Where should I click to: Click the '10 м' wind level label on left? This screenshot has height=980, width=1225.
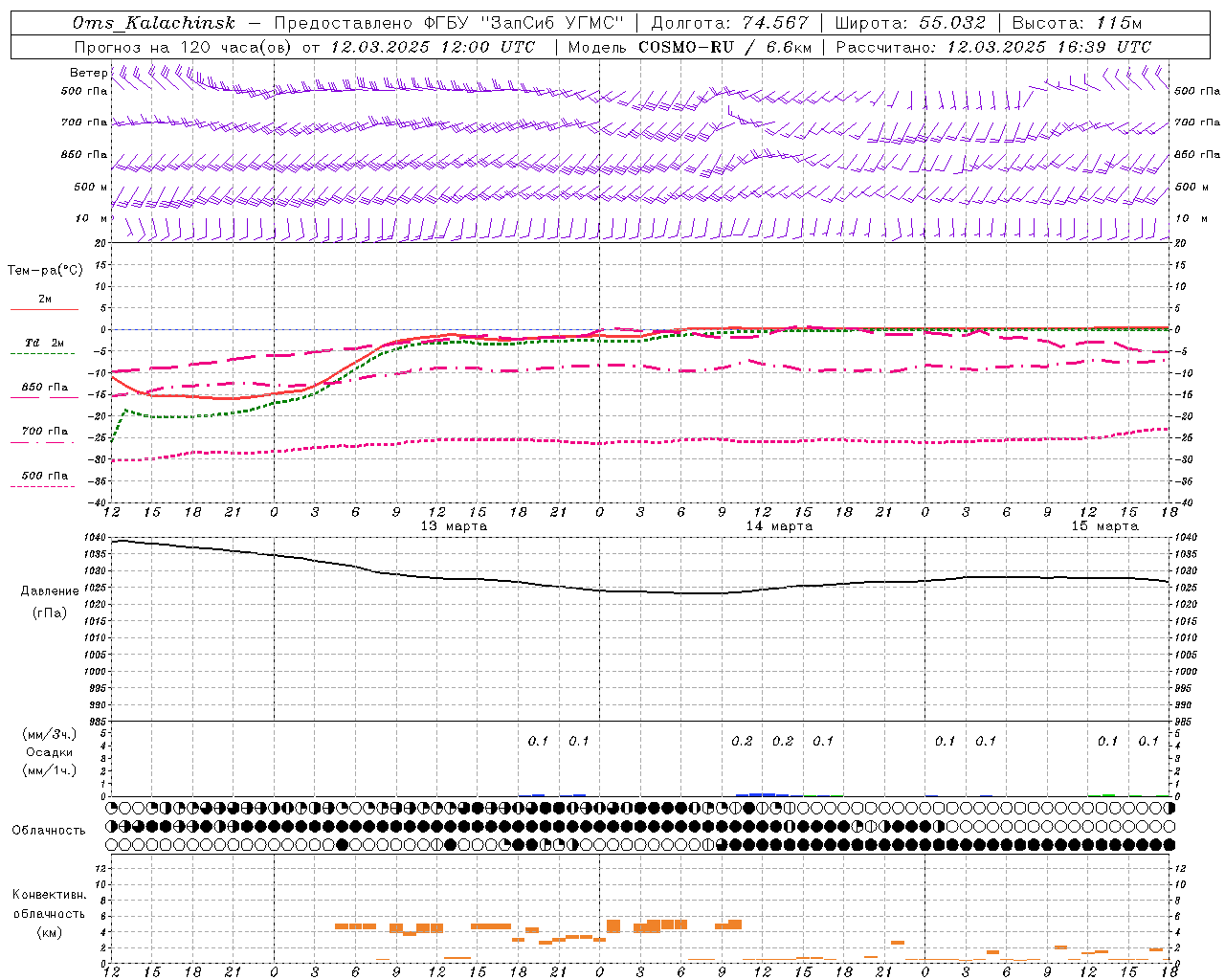click(90, 218)
